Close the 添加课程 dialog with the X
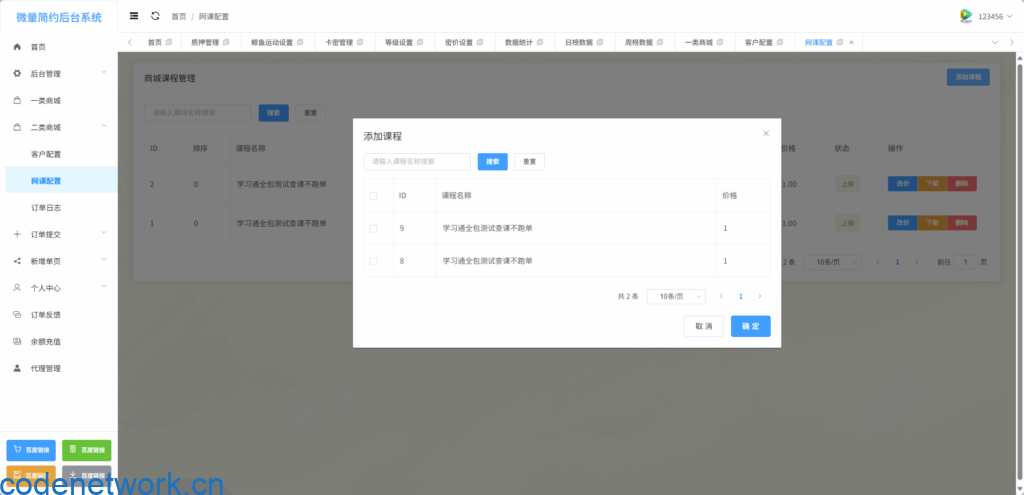The image size is (1024, 495). (766, 133)
